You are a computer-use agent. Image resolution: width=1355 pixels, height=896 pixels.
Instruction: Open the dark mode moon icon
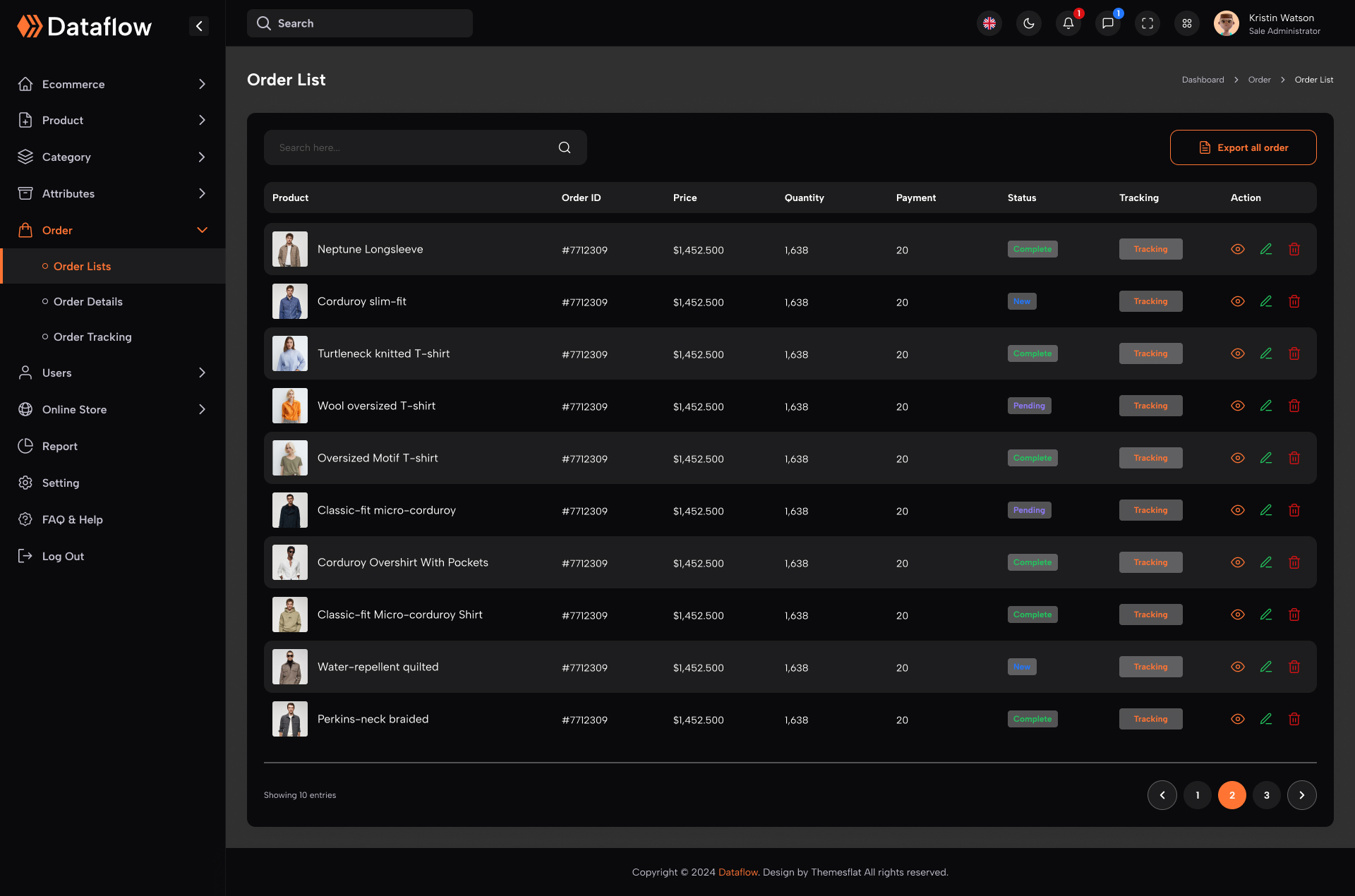point(1028,23)
